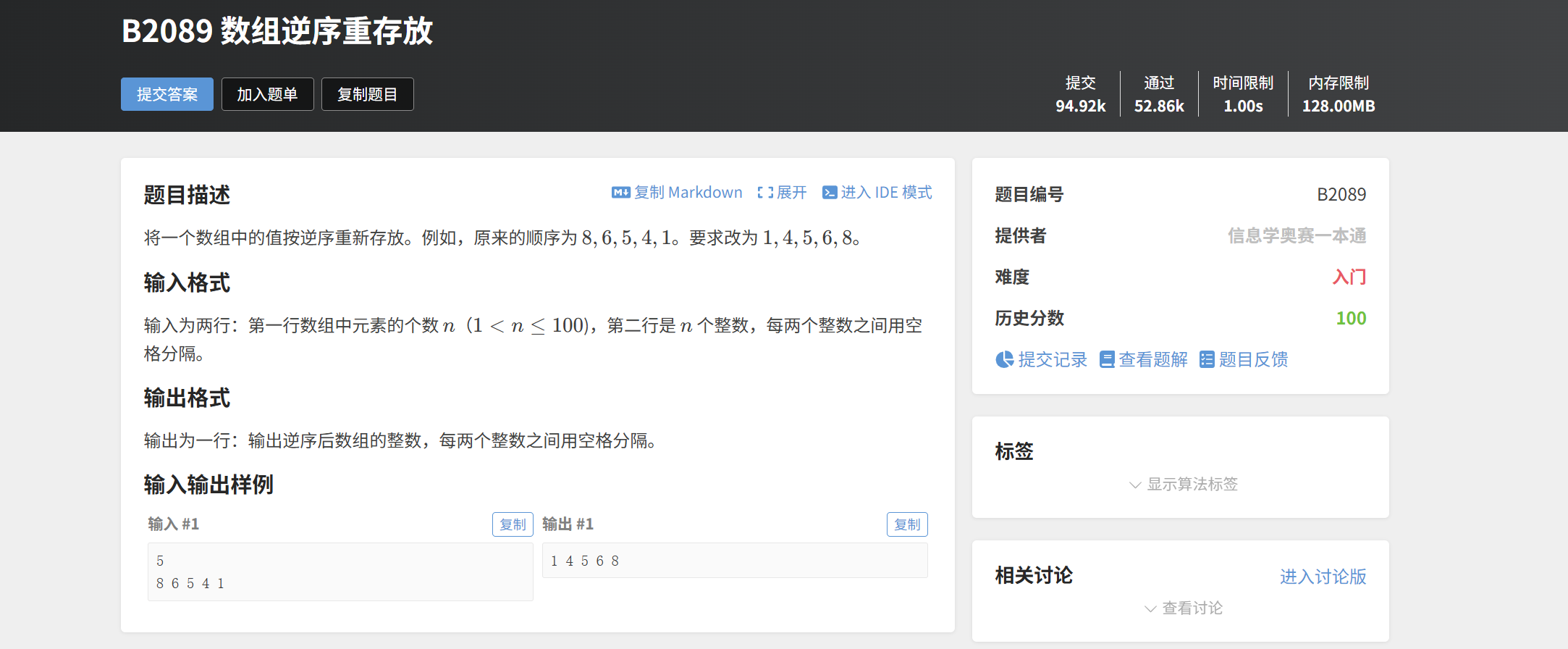Click the 输入格式 heading
Screen dimensions: 1568x649
pos(187,282)
